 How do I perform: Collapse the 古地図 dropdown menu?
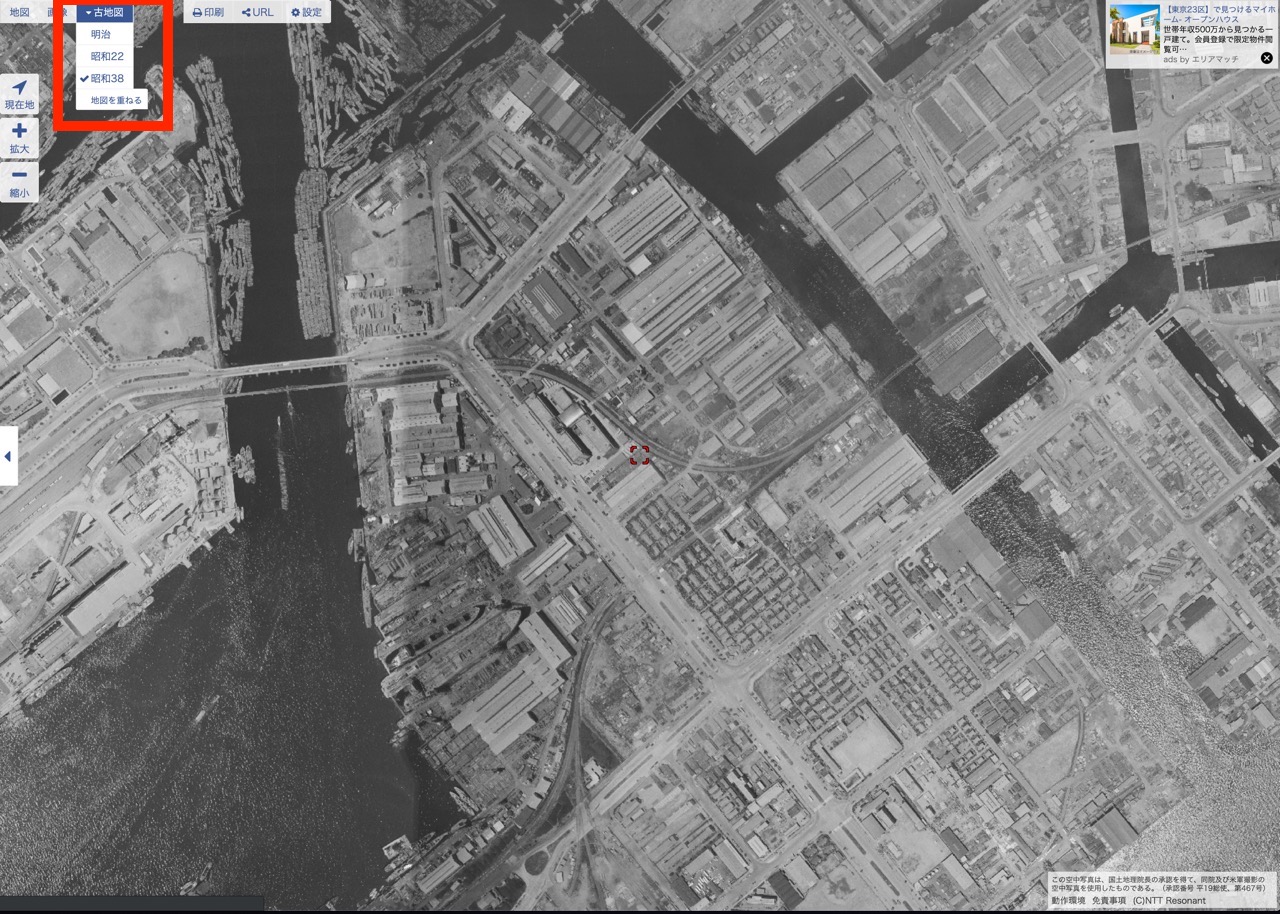click(x=104, y=12)
